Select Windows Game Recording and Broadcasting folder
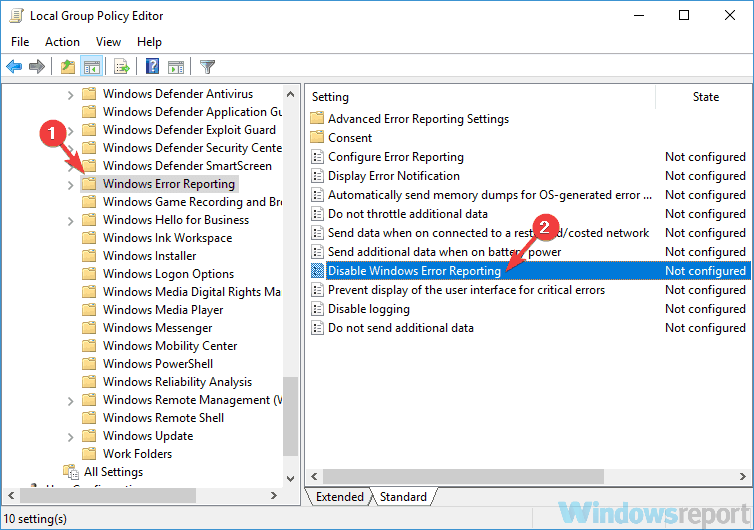The width and height of the screenshot is (754, 530). pyautogui.click(x=192, y=202)
